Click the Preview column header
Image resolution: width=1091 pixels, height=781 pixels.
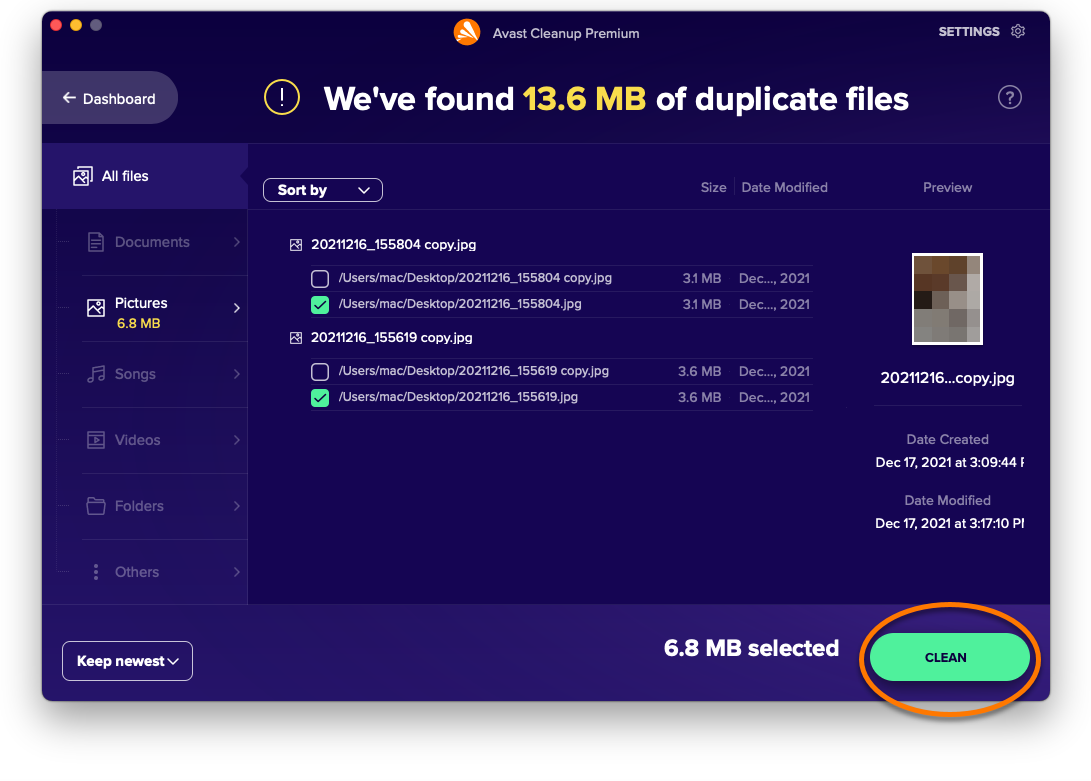pos(947,187)
